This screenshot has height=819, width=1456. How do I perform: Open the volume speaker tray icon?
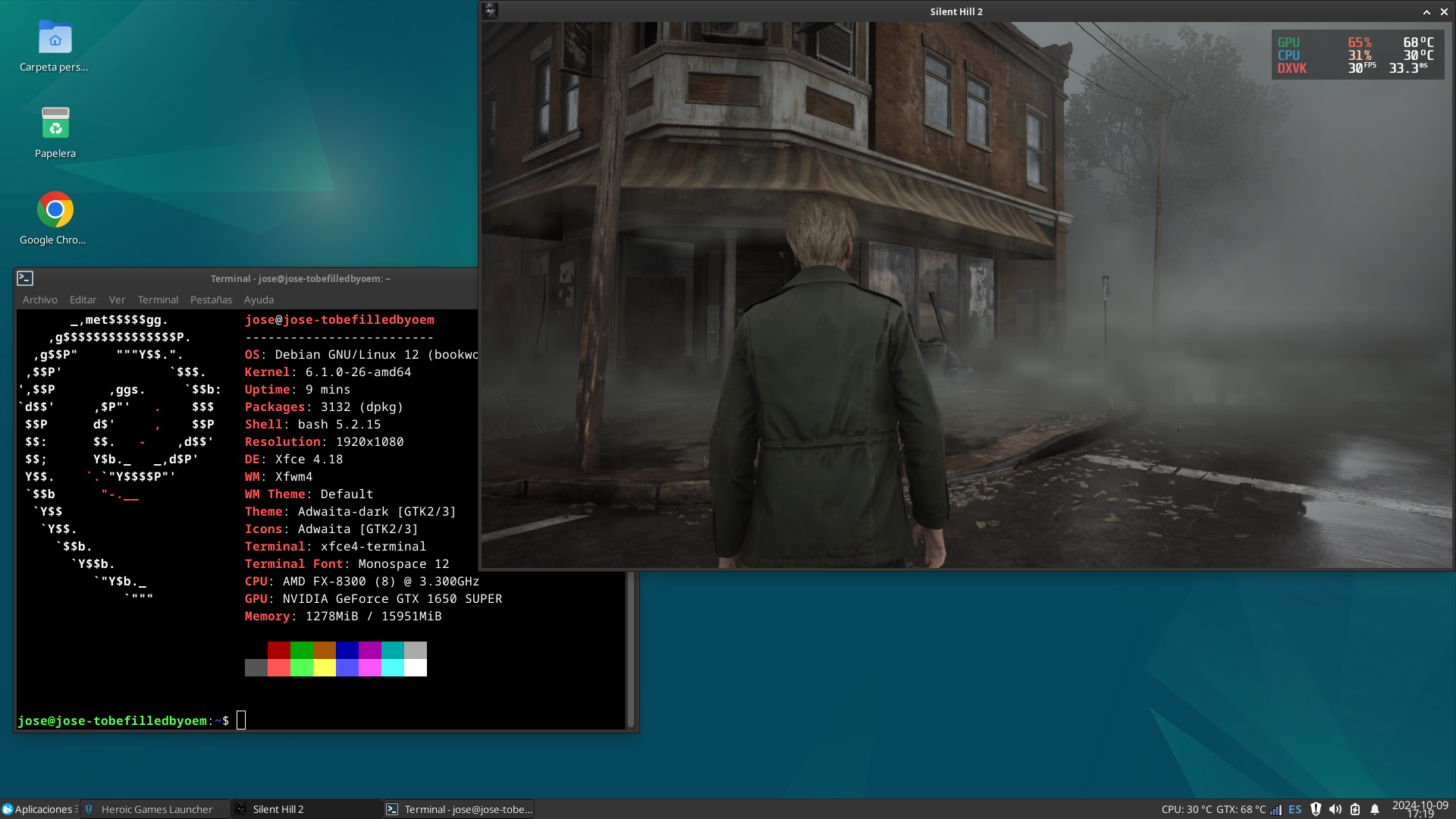[1335, 809]
